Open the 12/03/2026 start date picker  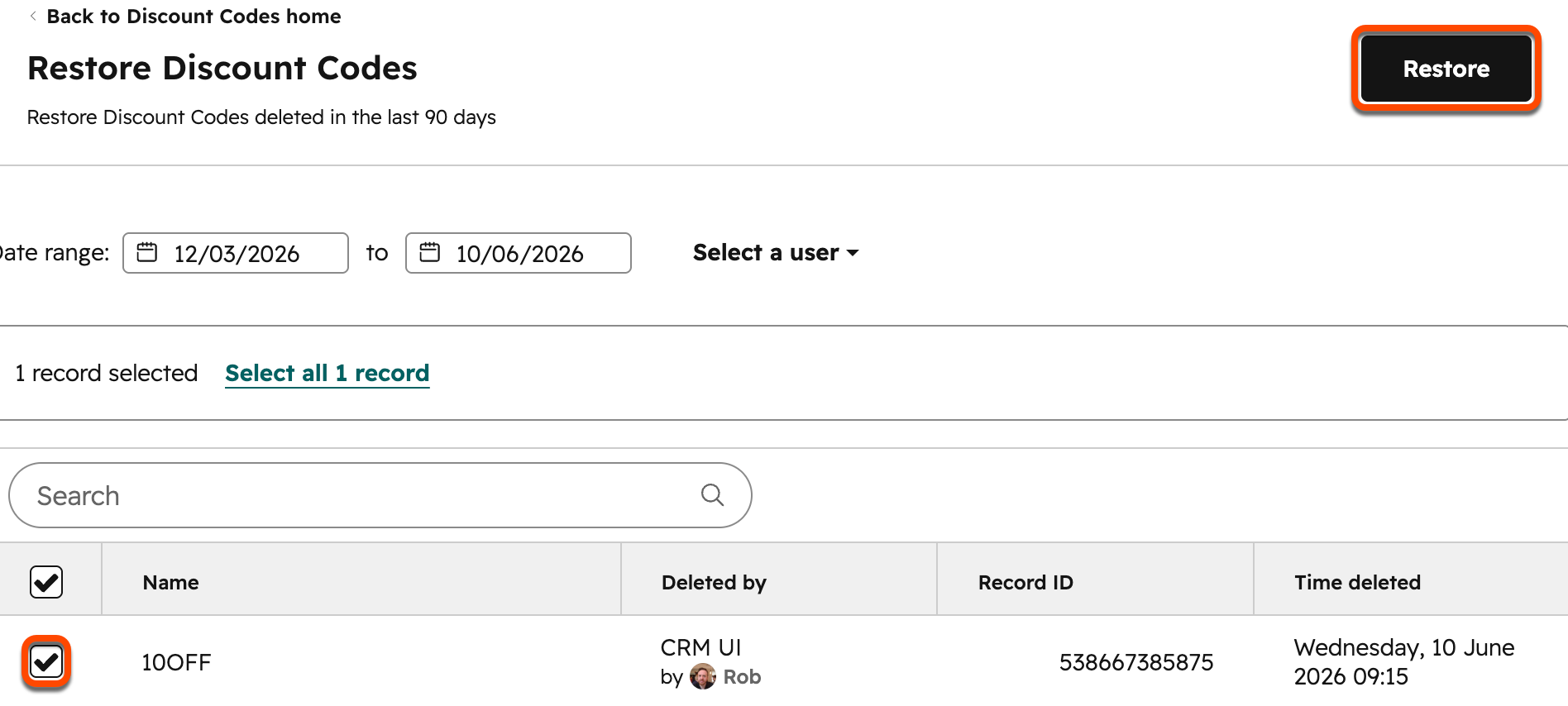coord(236,253)
